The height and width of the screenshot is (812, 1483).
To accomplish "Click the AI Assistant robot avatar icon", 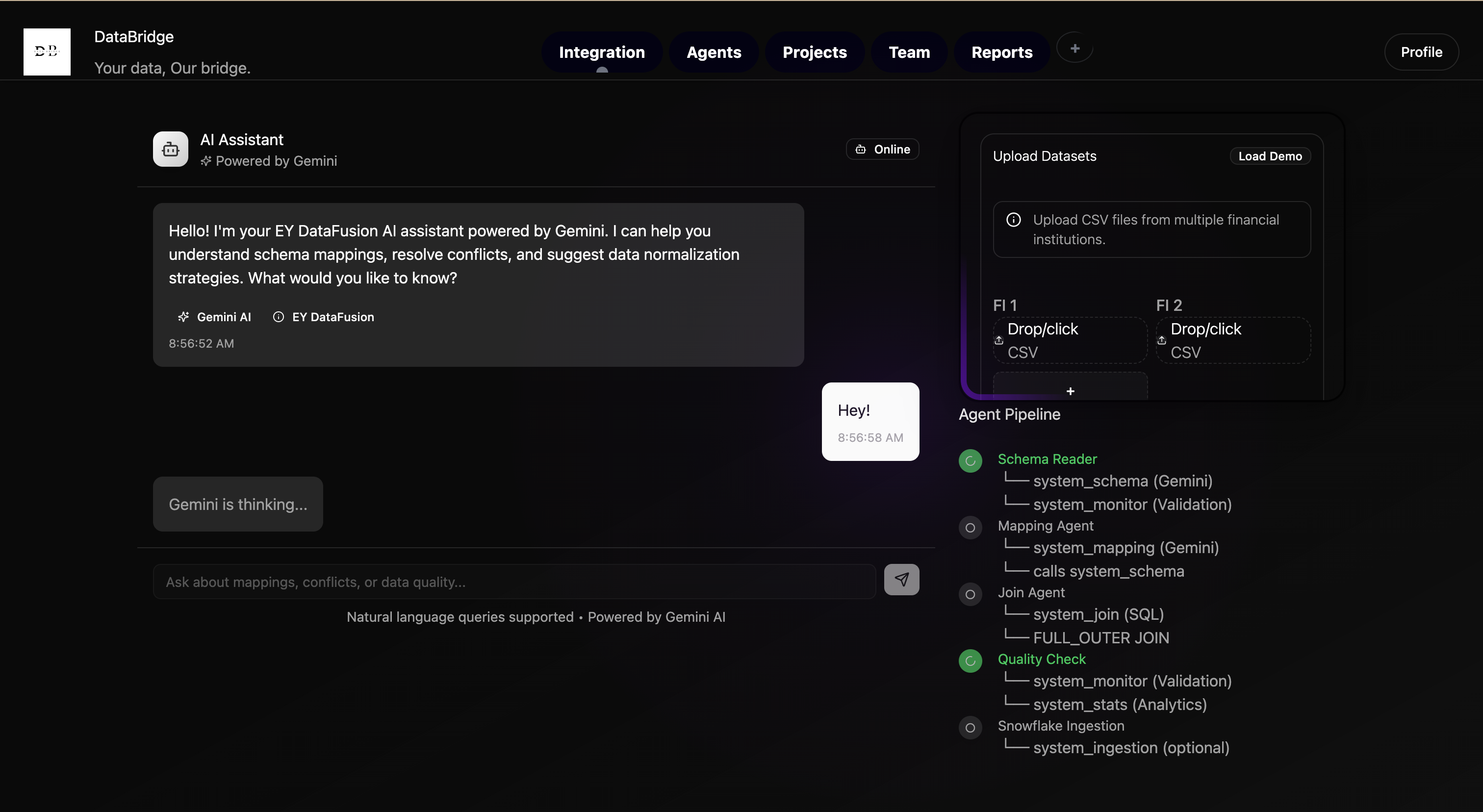I will click(x=170, y=150).
